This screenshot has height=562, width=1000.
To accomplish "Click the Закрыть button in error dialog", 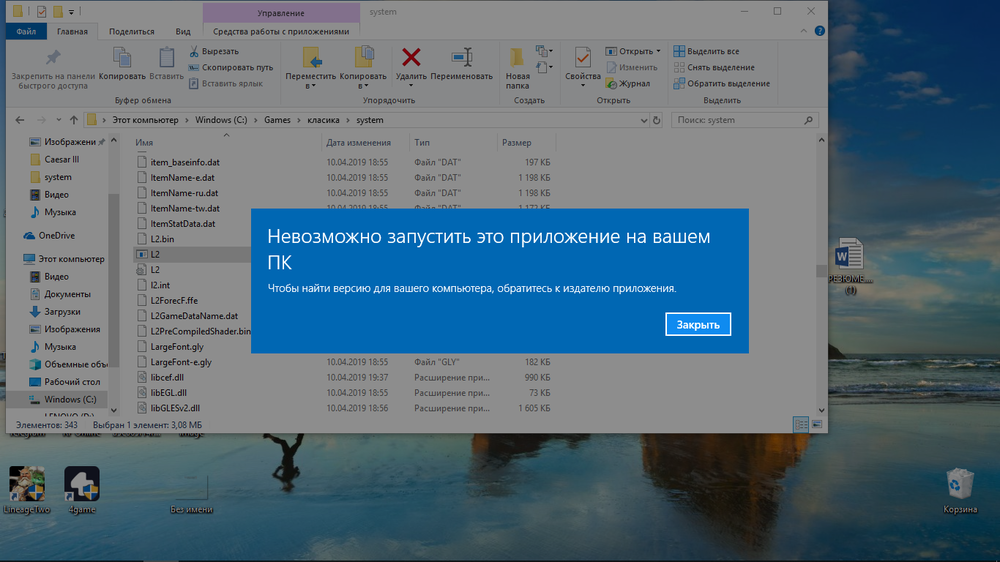I will [698, 325].
